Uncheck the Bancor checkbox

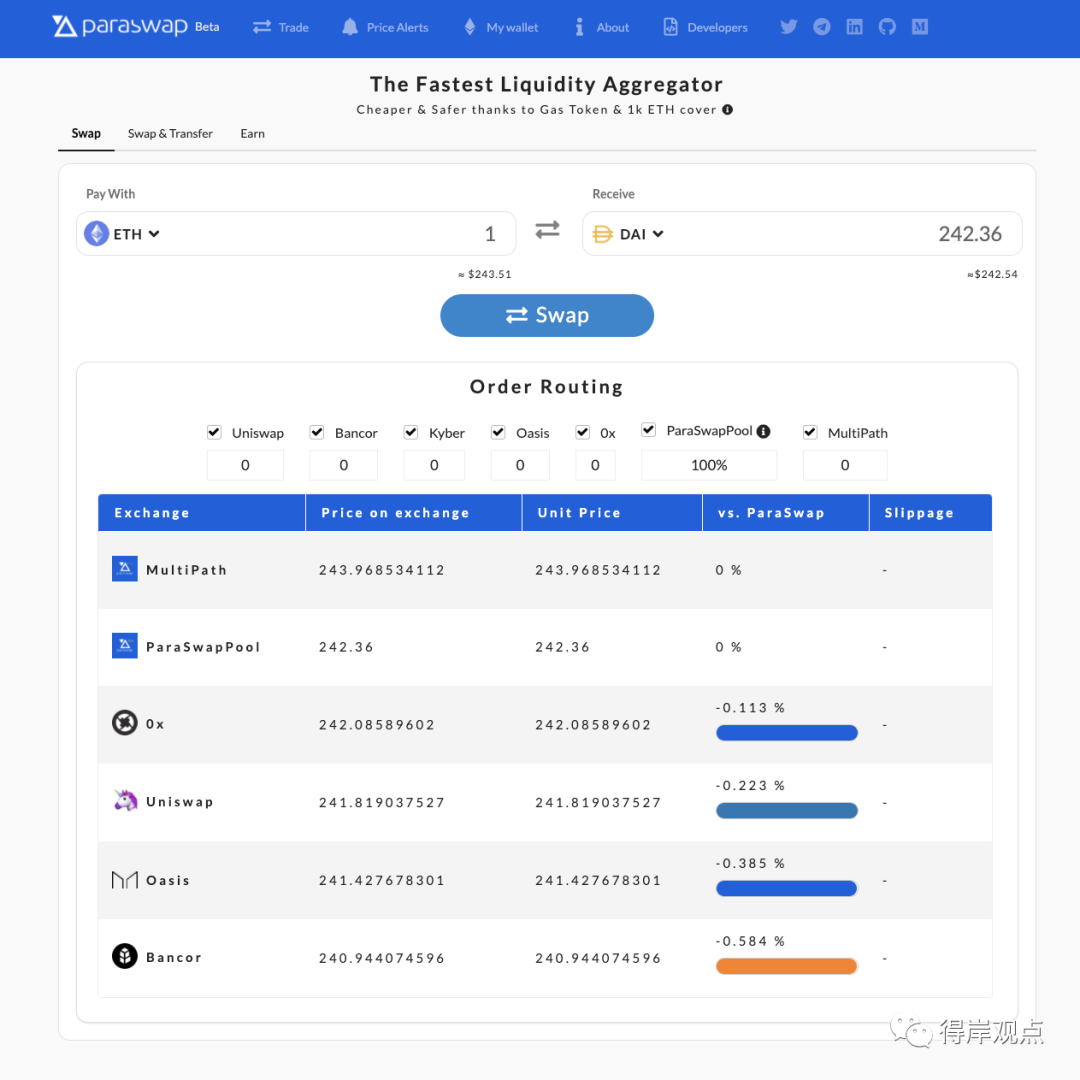point(317,433)
